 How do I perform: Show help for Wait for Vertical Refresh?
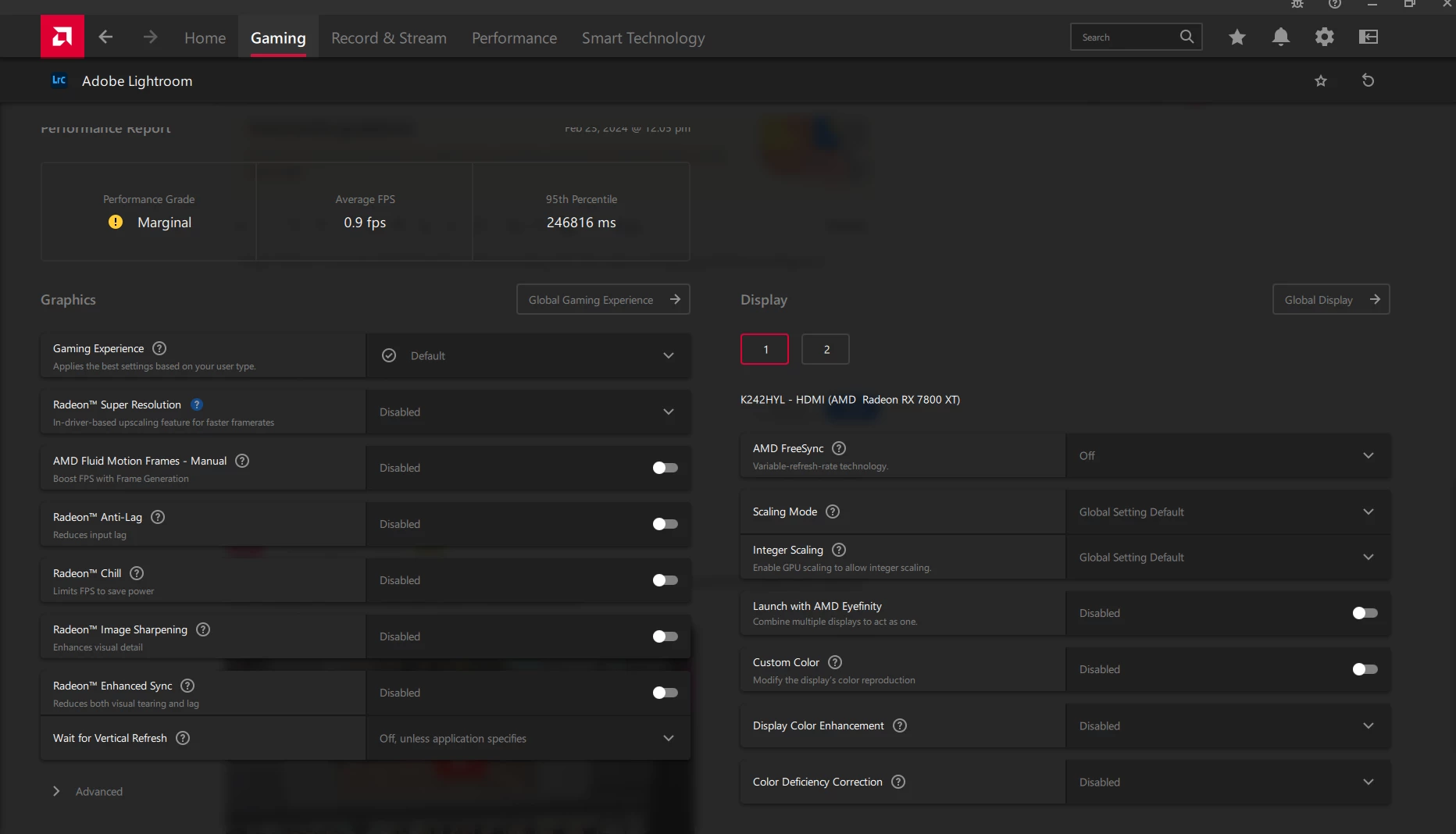[x=183, y=738]
